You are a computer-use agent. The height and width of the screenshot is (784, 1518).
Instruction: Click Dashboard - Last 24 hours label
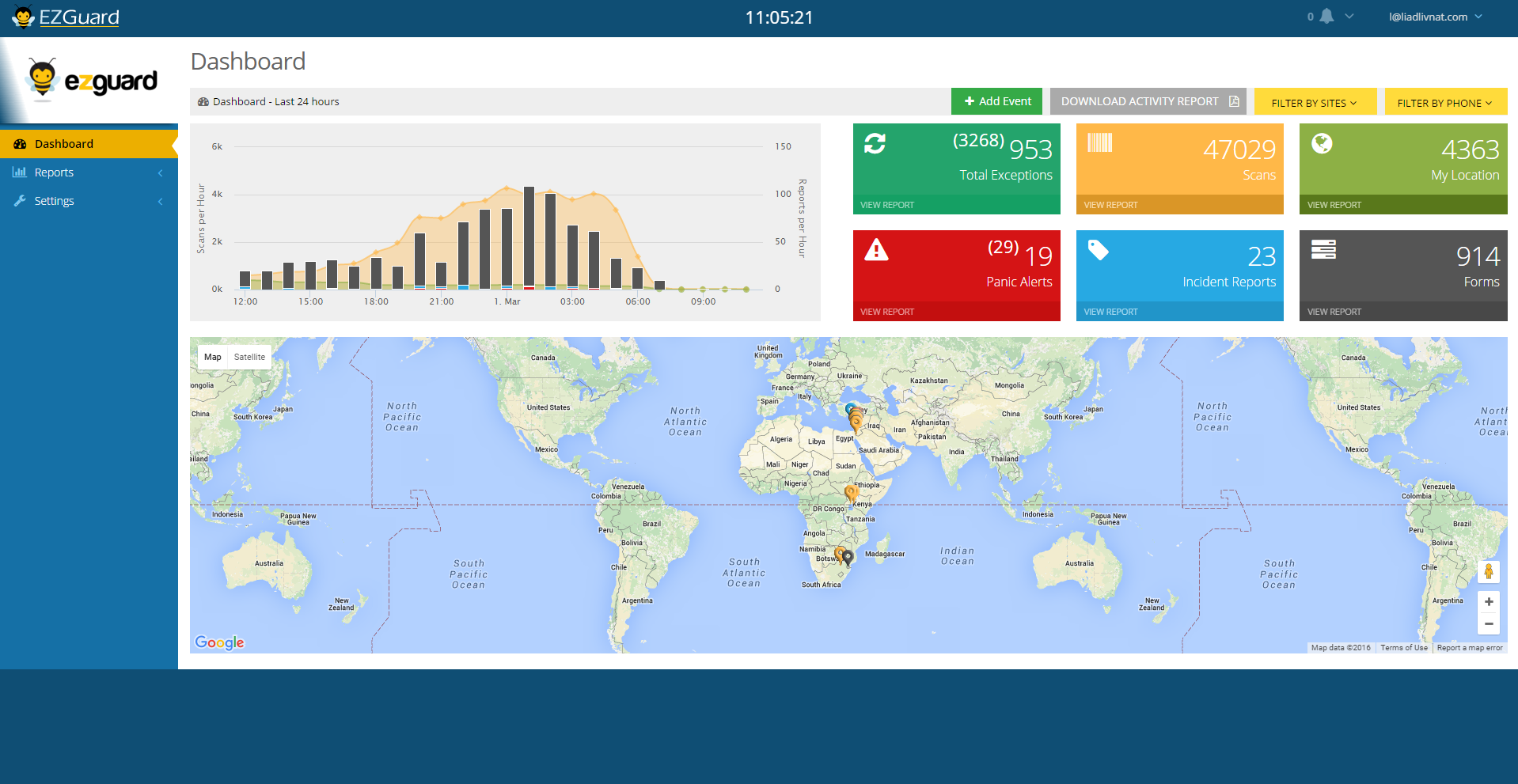pos(275,101)
